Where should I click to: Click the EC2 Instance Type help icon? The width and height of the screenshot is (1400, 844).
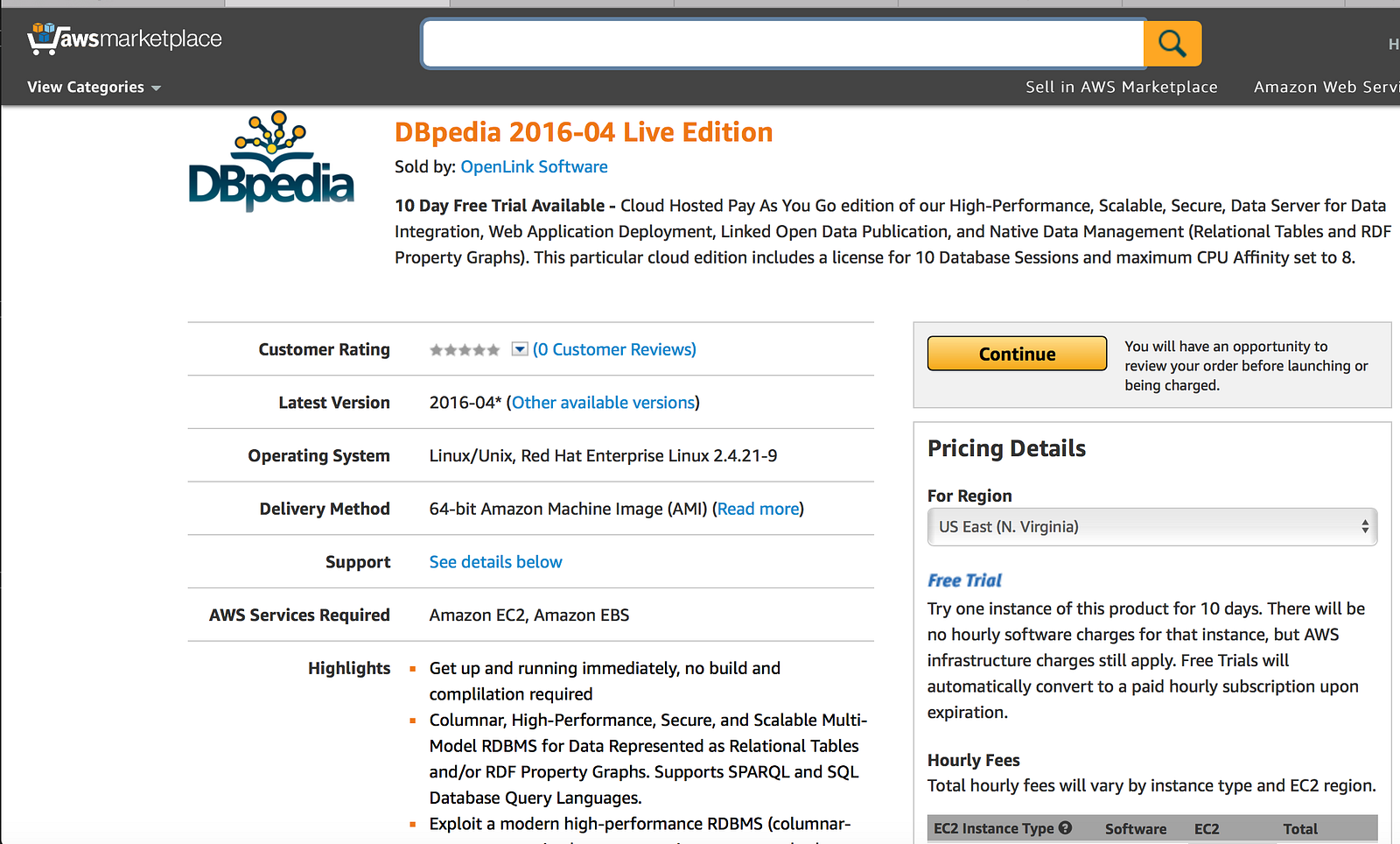click(1065, 827)
